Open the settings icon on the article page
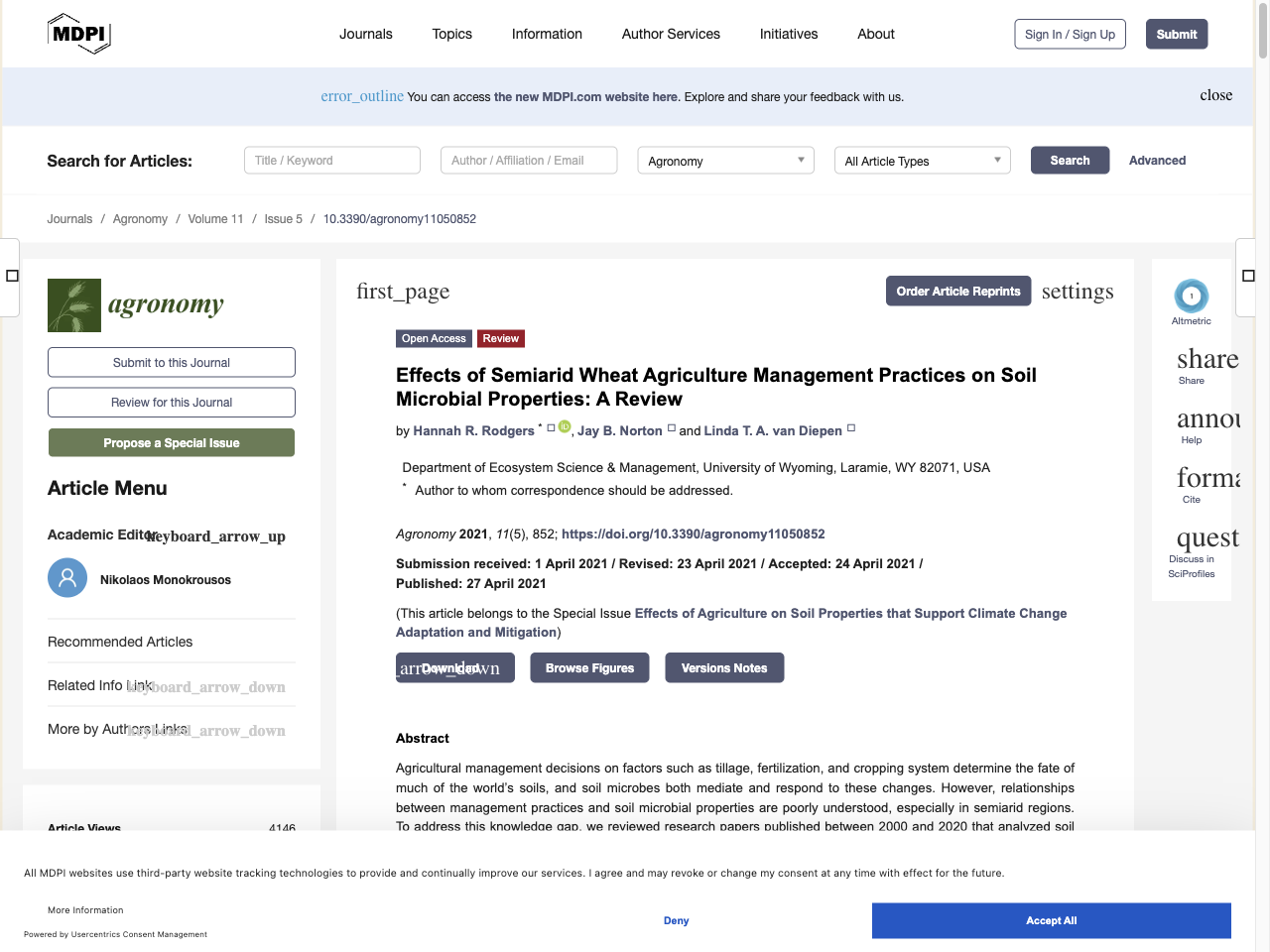 click(x=1078, y=291)
